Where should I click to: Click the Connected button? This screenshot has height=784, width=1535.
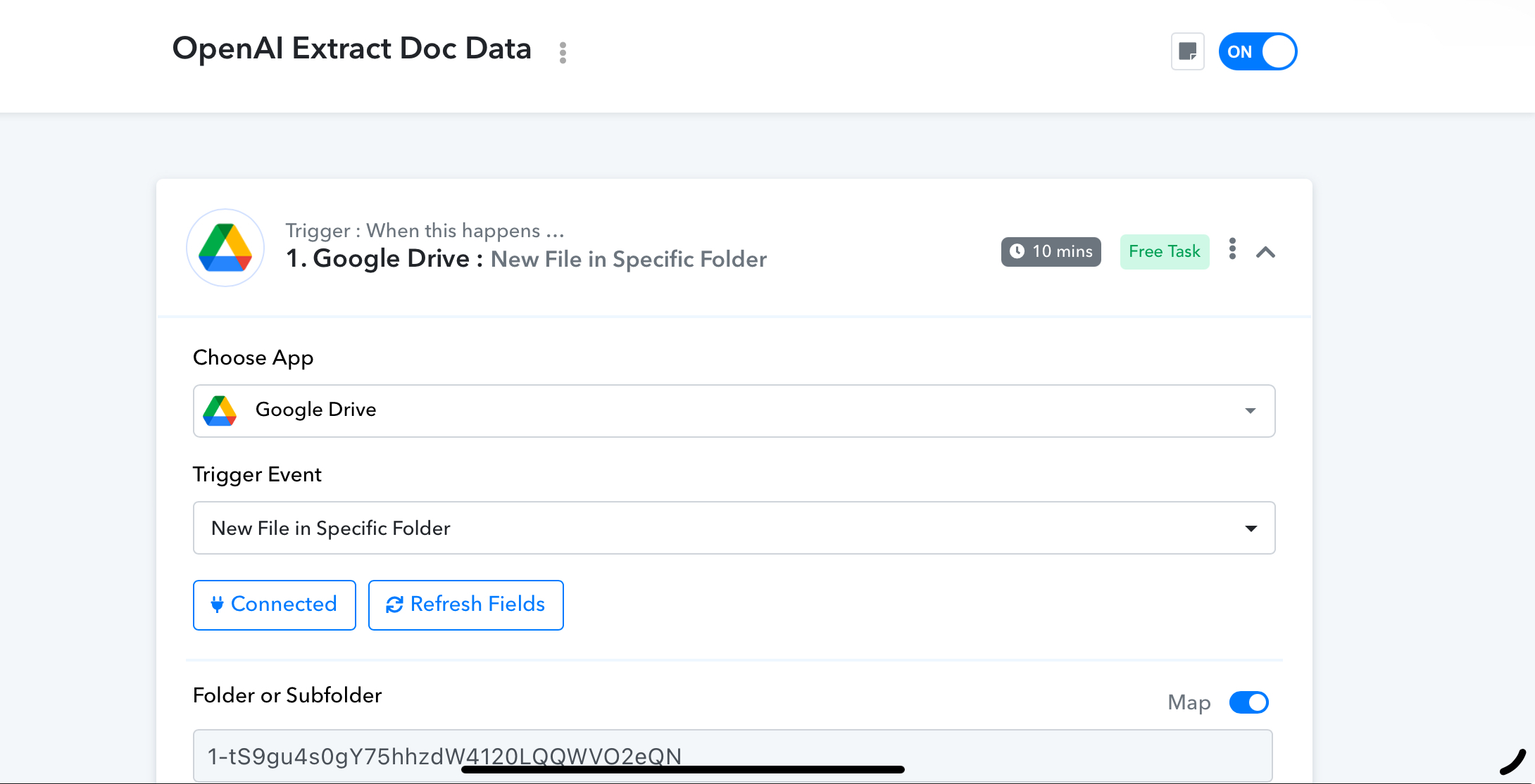coord(275,605)
